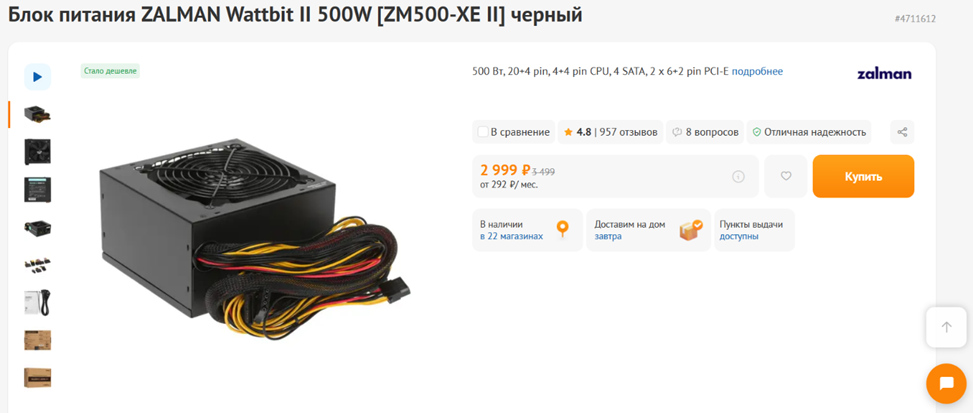Viewport: 973px width, 413px height.
Task: Open the 957 отзывов rating
Action: pos(611,132)
